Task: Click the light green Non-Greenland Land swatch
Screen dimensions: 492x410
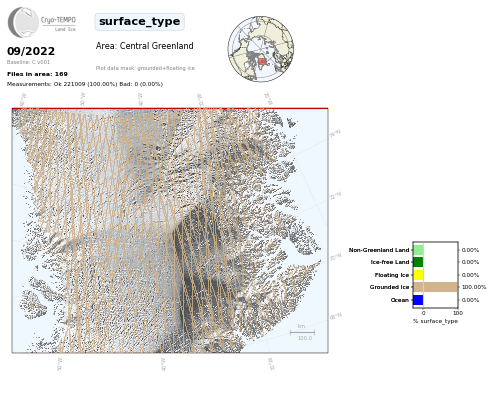Action: tap(418, 250)
